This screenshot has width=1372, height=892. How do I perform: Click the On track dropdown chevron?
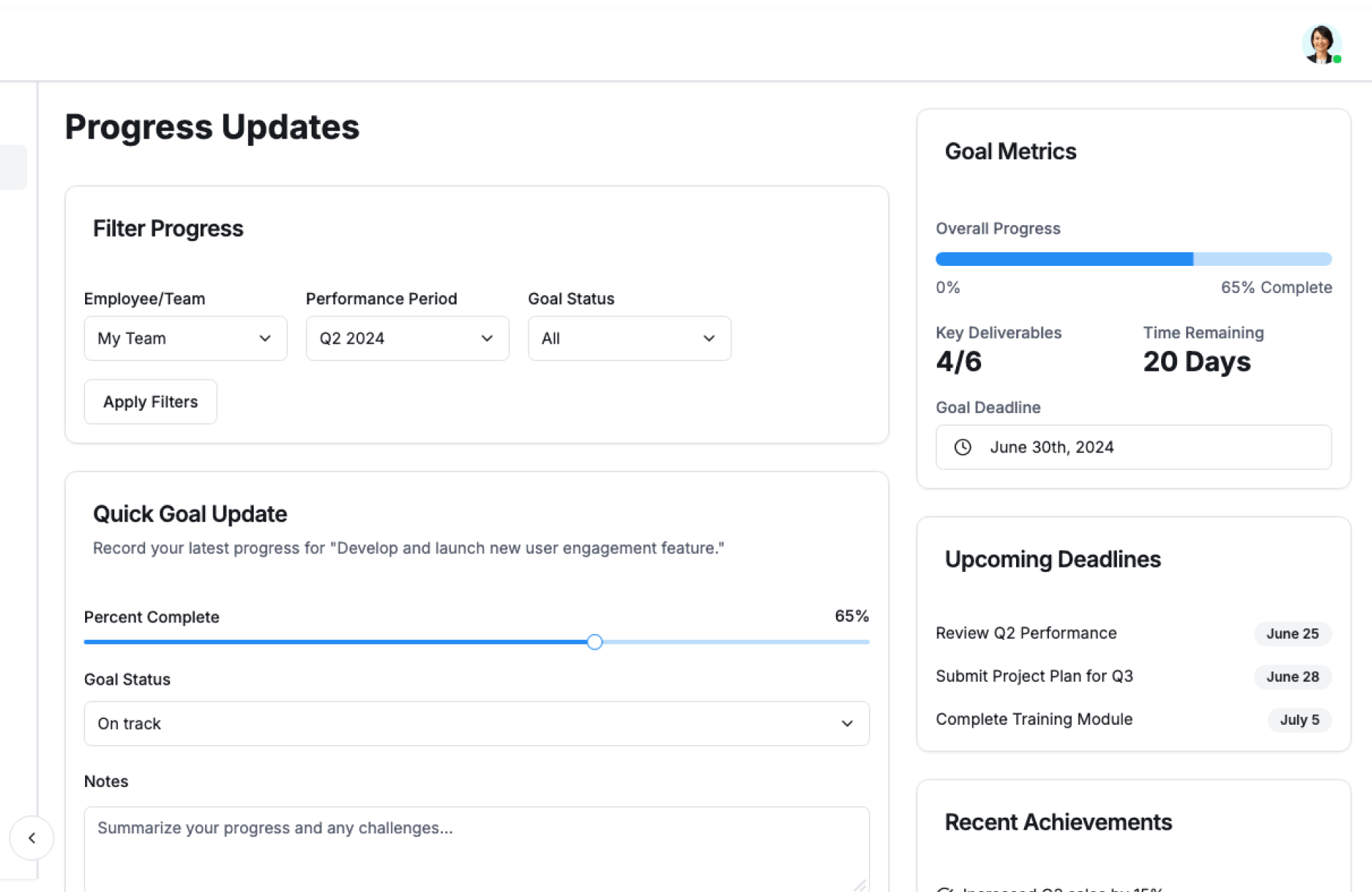point(847,723)
